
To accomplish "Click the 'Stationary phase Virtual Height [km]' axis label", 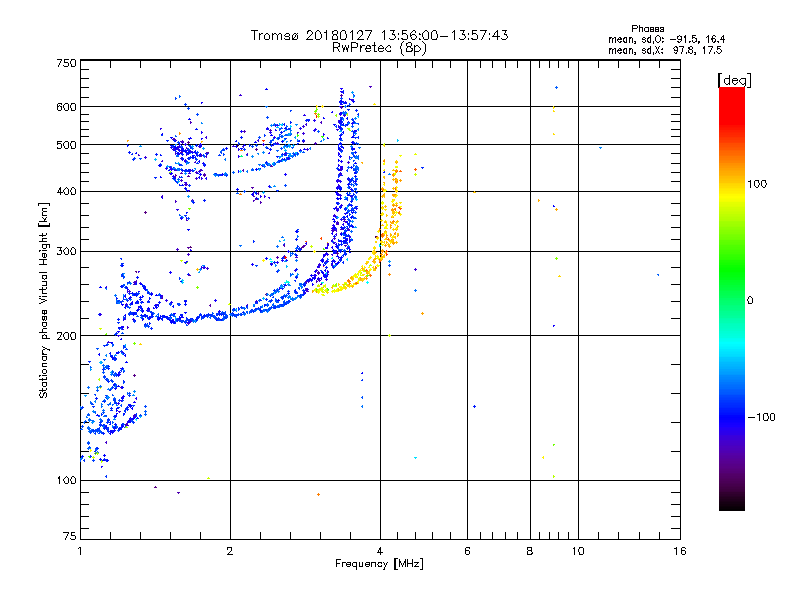I will [43, 300].
